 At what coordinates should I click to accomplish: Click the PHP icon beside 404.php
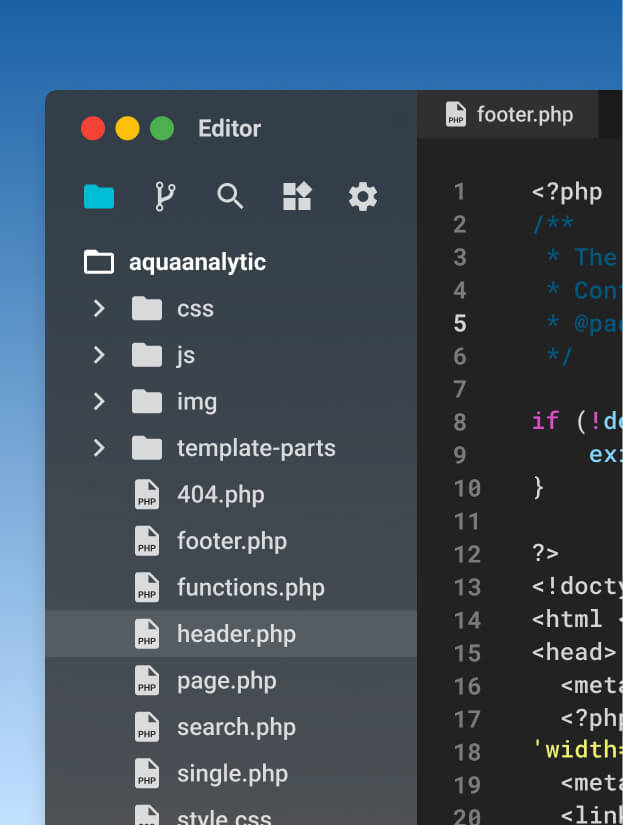point(147,495)
